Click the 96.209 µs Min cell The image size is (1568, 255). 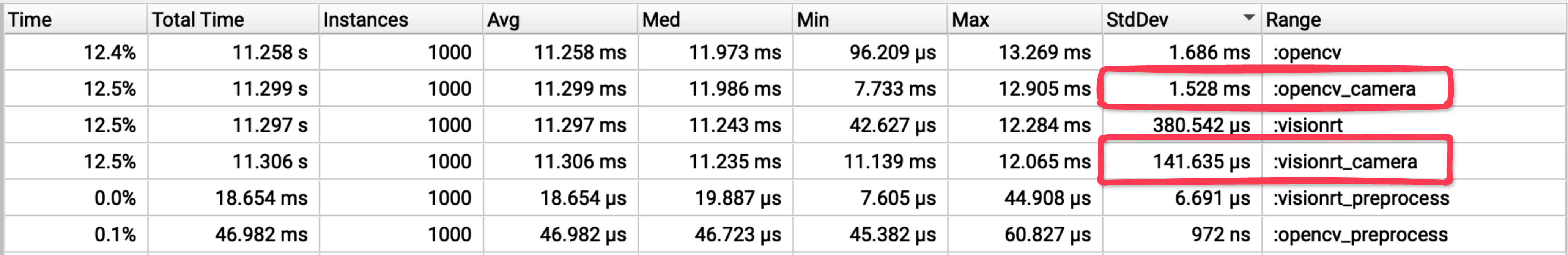click(893, 52)
